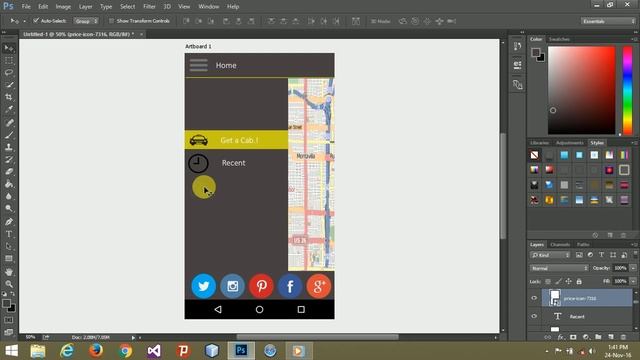Screen dimensions: 640x360
Task: Hide the price-icon-7316 layer
Action: tap(534, 298)
